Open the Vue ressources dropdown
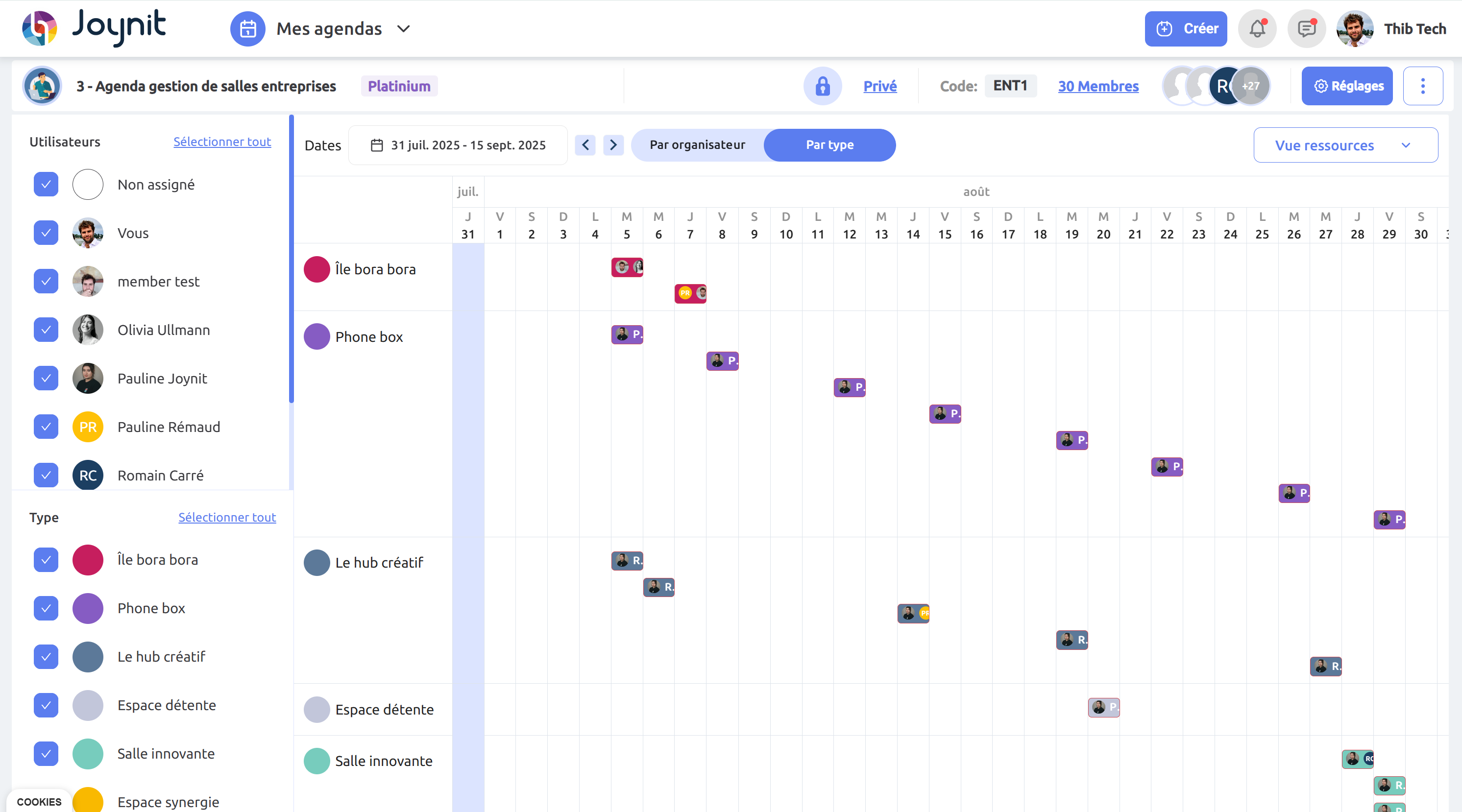This screenshot has width=1462, height=812. (x=1345, y=145)
